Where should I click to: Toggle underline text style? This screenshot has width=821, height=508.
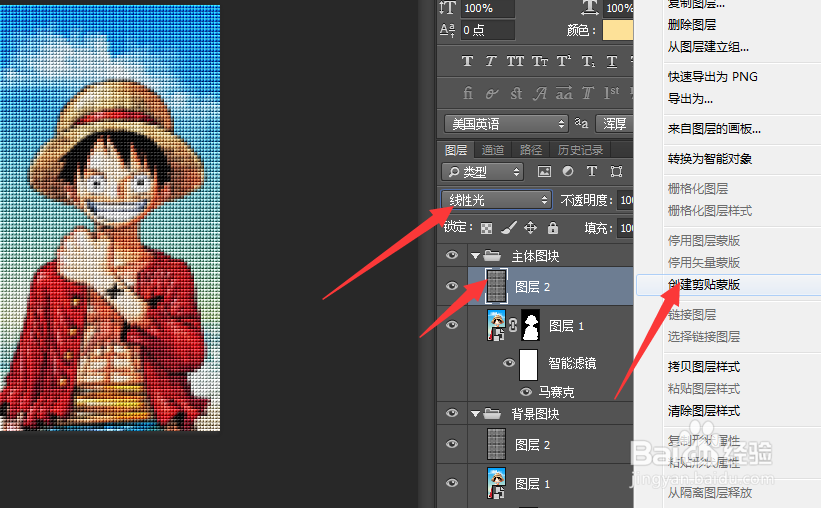click(x=612, y=61)
